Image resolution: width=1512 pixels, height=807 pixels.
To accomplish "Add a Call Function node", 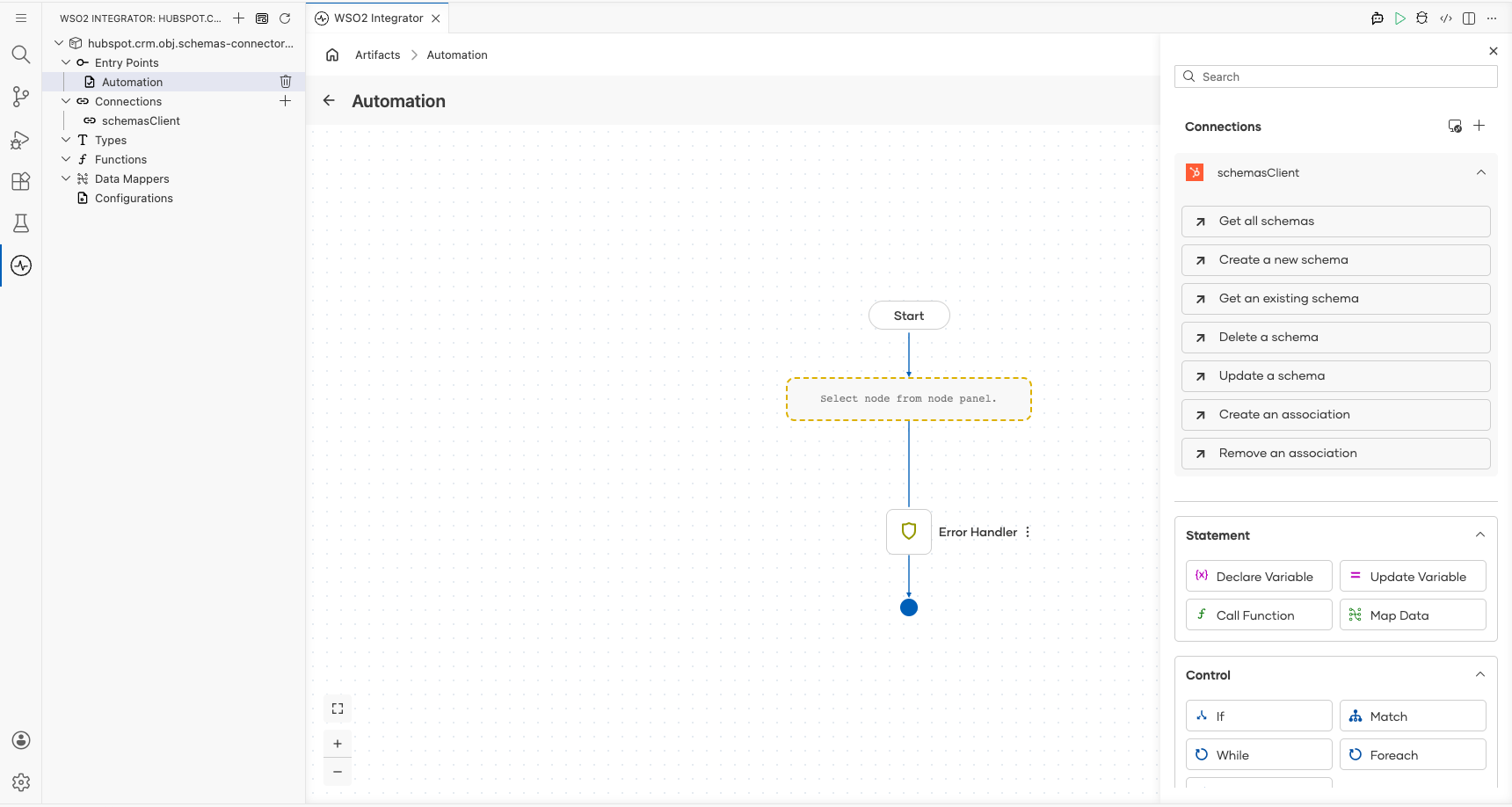I will click(1259, 615).
